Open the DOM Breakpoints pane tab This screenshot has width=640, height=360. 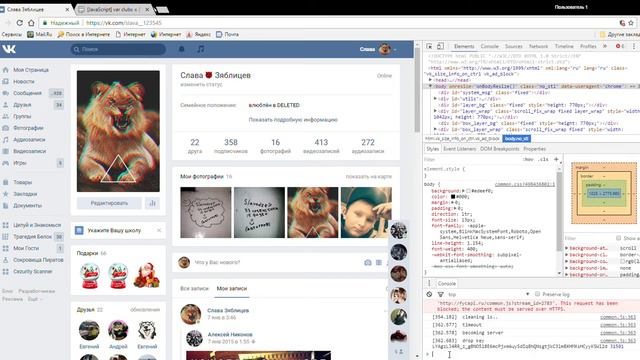pos(500,149)
